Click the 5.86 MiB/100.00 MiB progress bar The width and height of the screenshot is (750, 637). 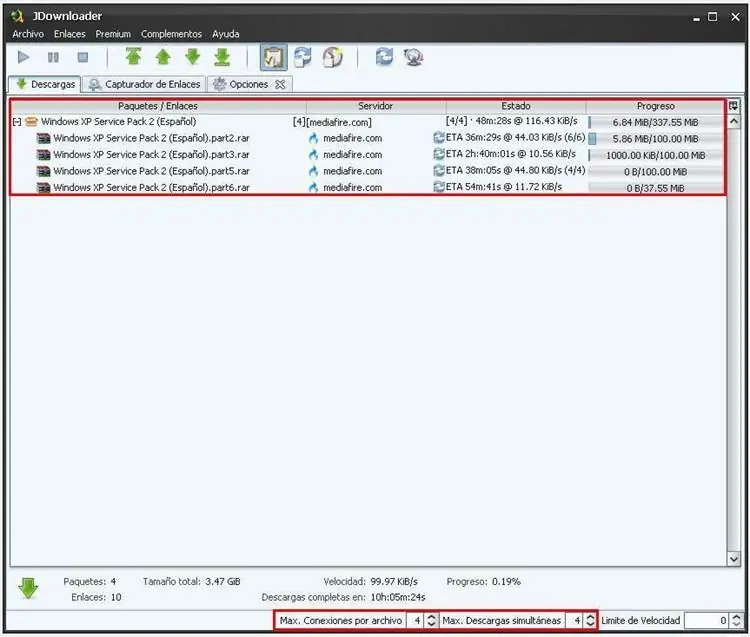655,139
